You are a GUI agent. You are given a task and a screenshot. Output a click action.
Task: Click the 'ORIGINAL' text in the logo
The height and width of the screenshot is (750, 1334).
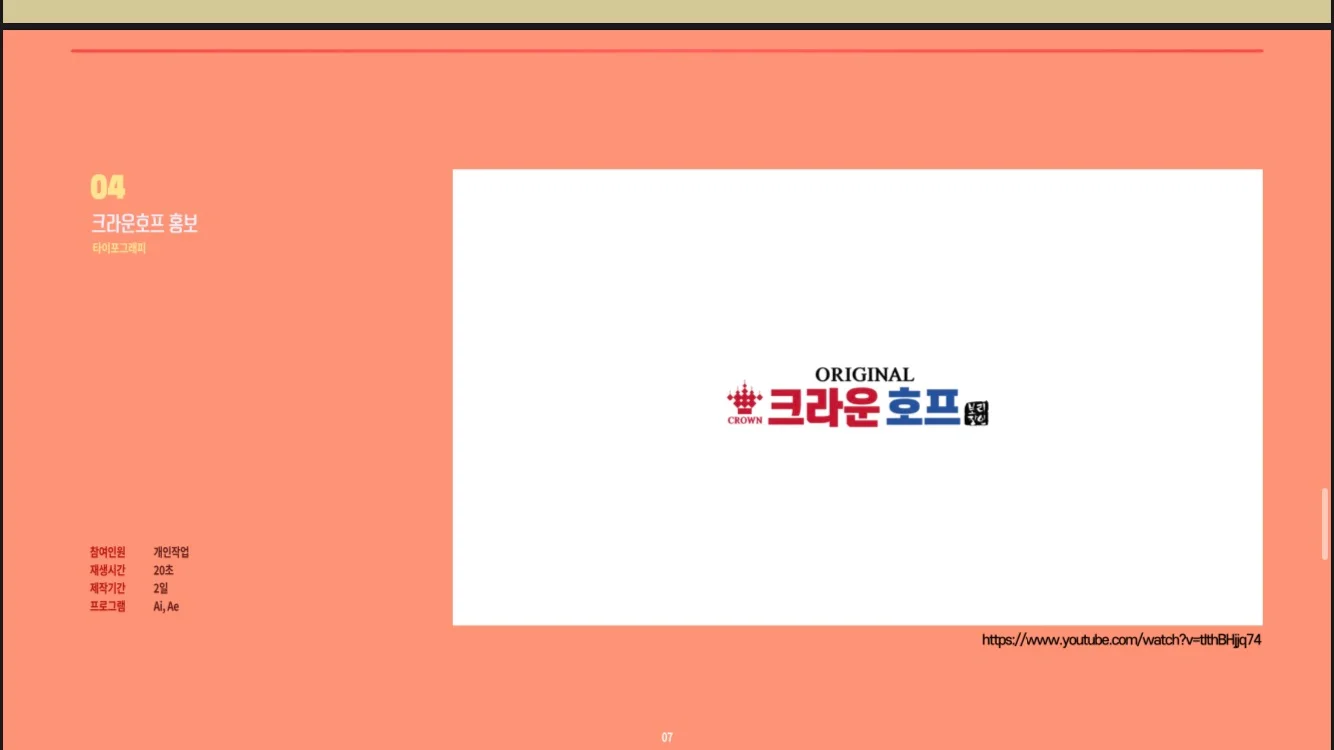click(864, 374)
